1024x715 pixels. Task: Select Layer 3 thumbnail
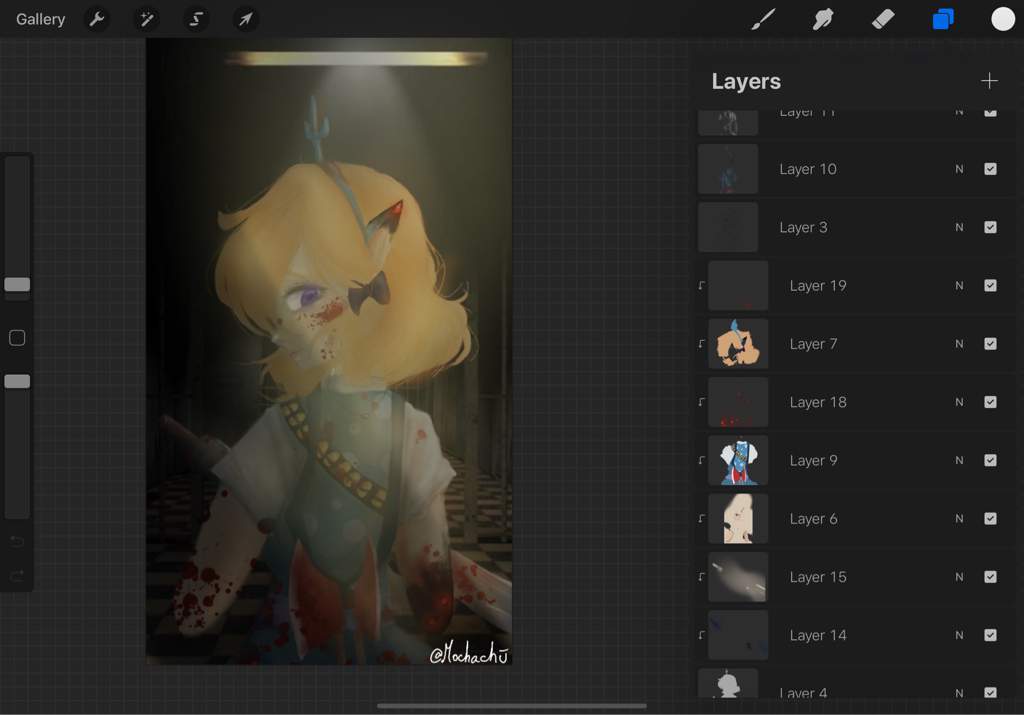[x=728, y=227]
